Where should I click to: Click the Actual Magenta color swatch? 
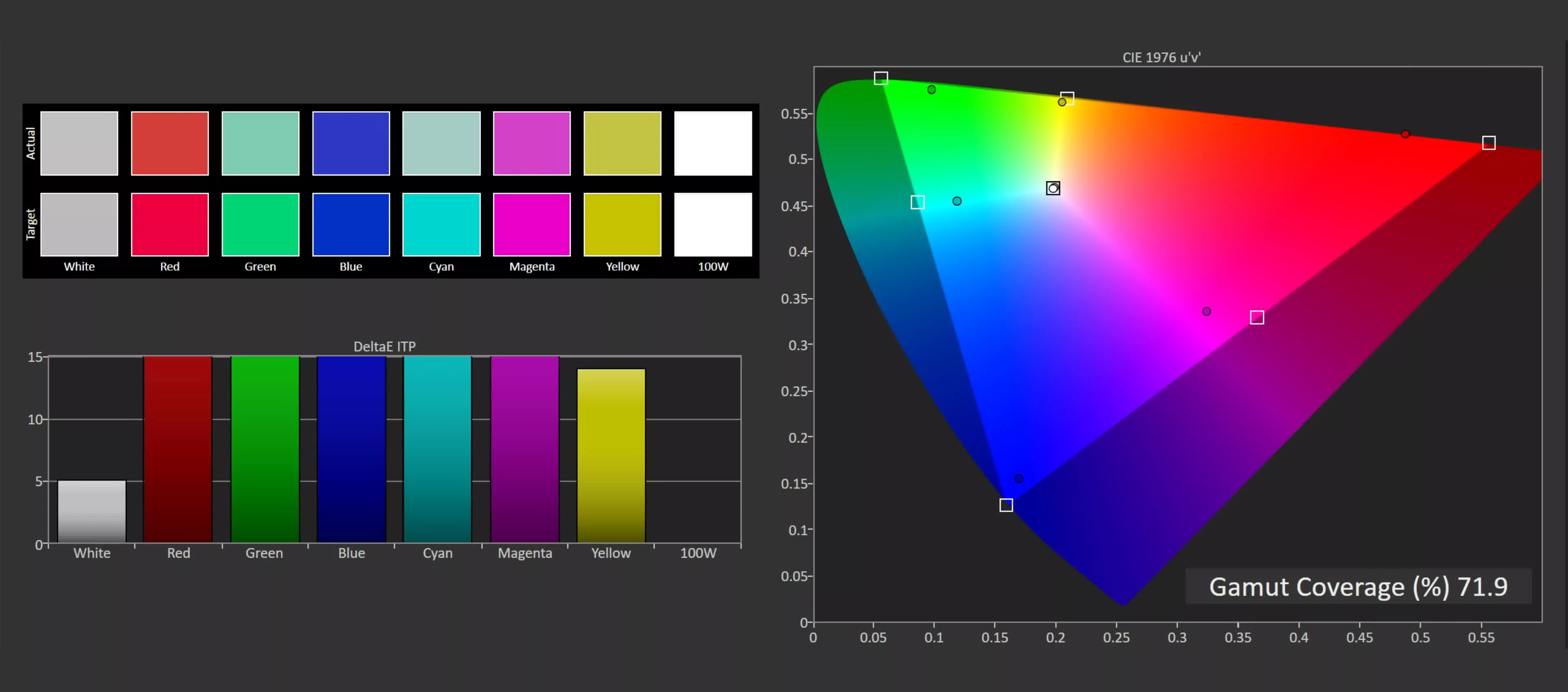click(x=531, y=143)
